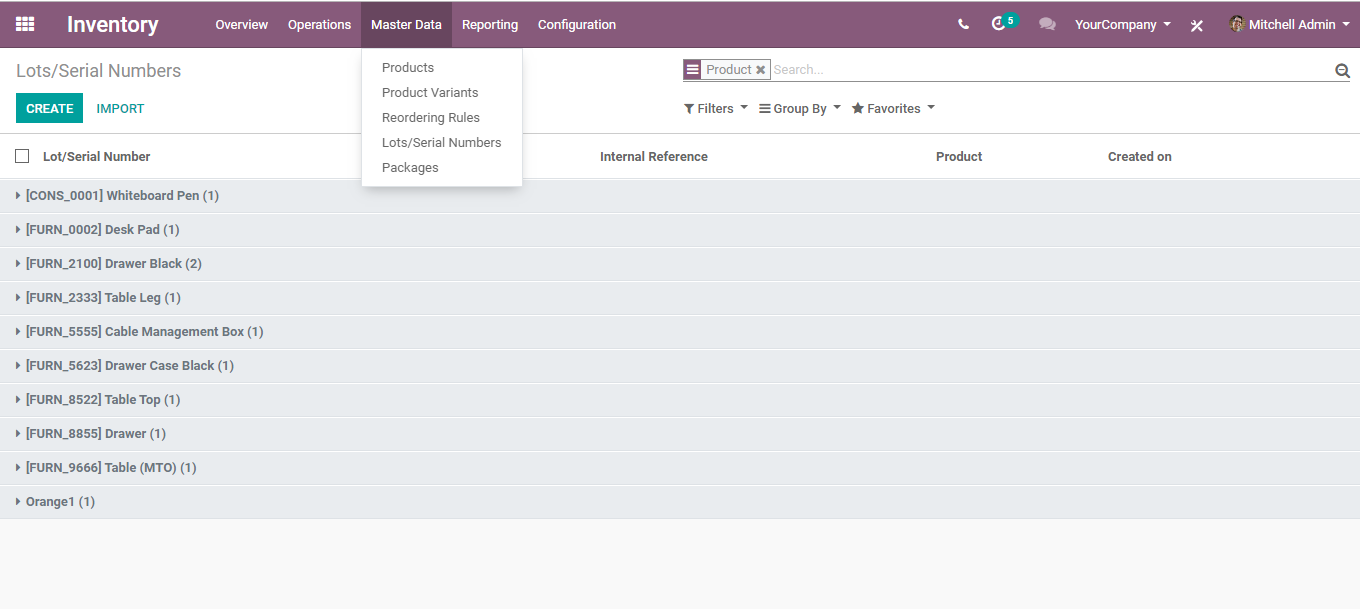Viewport: 1360px width, 609px height.
Task: Expand [FURN_0002] Desk Pad group
Action: pyautogui.click(x=680, y=230)
